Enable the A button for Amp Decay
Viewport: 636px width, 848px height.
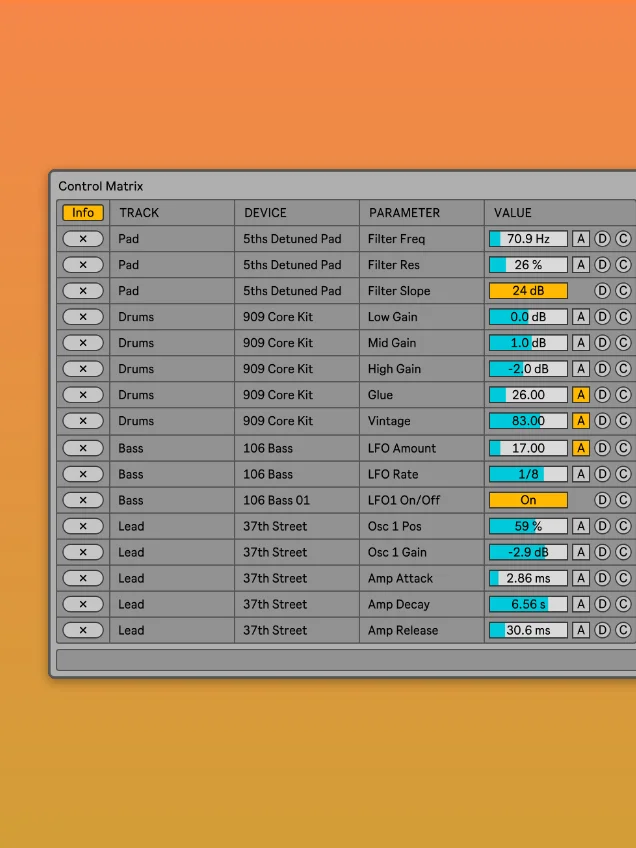[x=581, y=604]
